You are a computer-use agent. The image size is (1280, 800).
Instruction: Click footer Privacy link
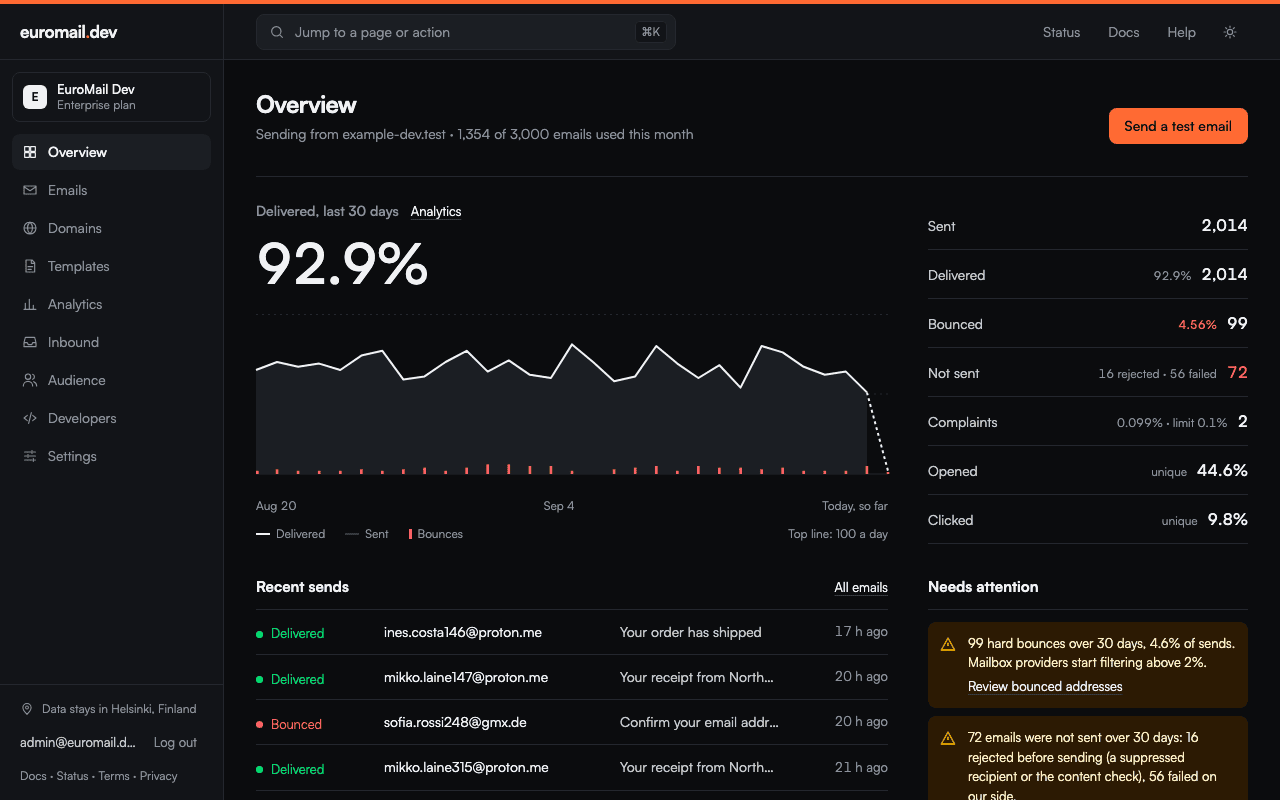coord(159,776)
